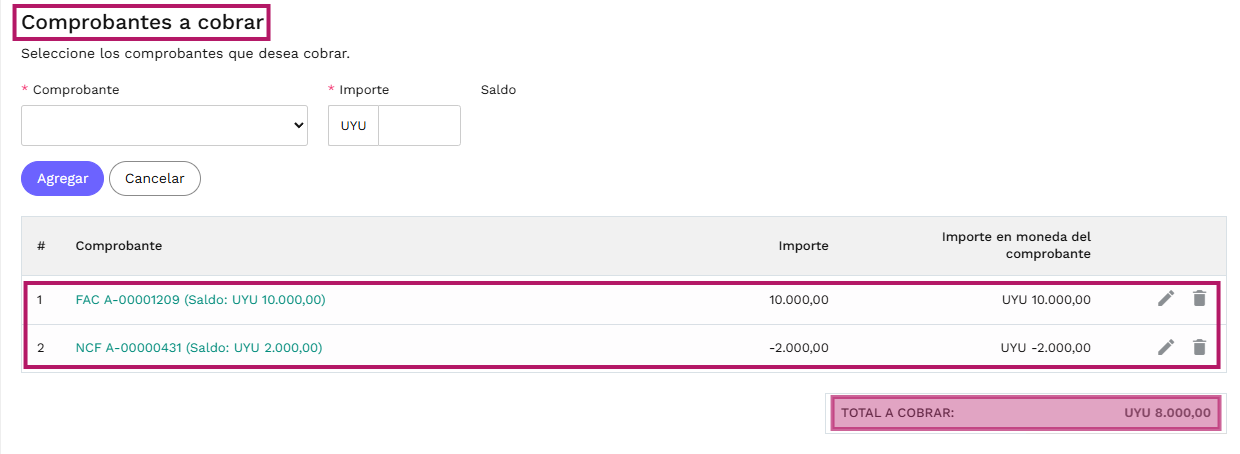The height and width of the screenshot is (454, 1240).
Task: Open the FAC A-00001209 comprobante link
Action: coord(200,299)
